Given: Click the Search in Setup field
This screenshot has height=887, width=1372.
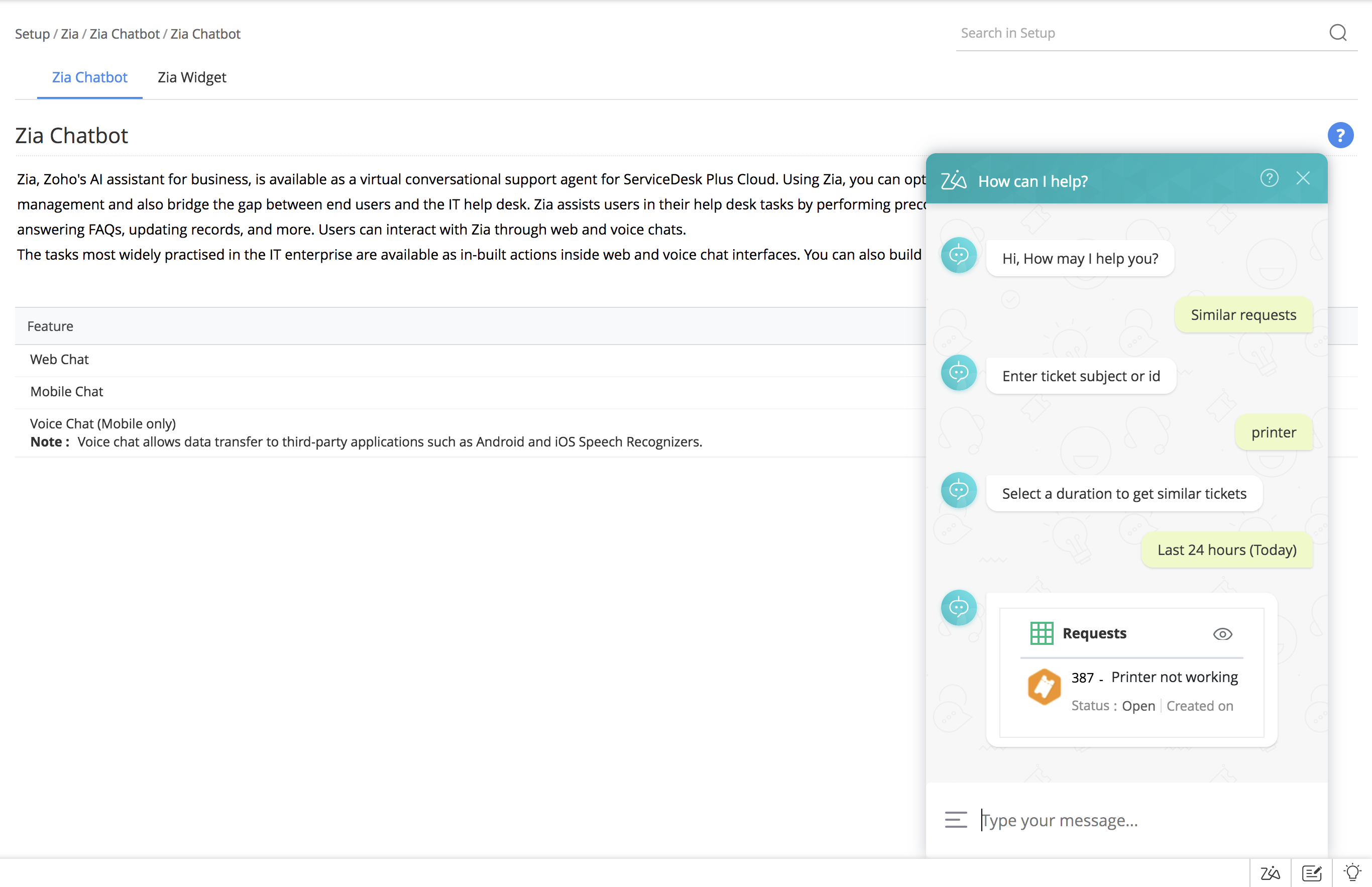Looking at the screenshot, I should pos(1140,34).
